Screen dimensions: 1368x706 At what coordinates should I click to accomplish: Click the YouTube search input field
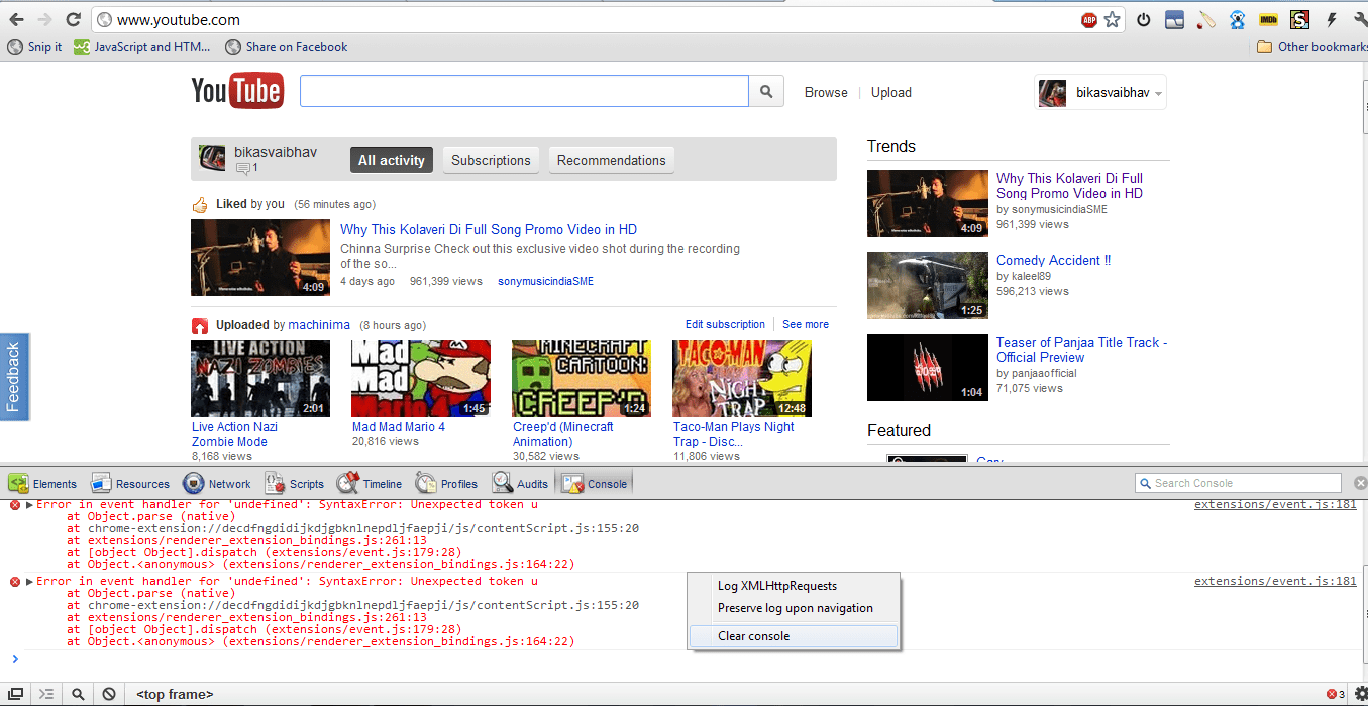[524, 92]
